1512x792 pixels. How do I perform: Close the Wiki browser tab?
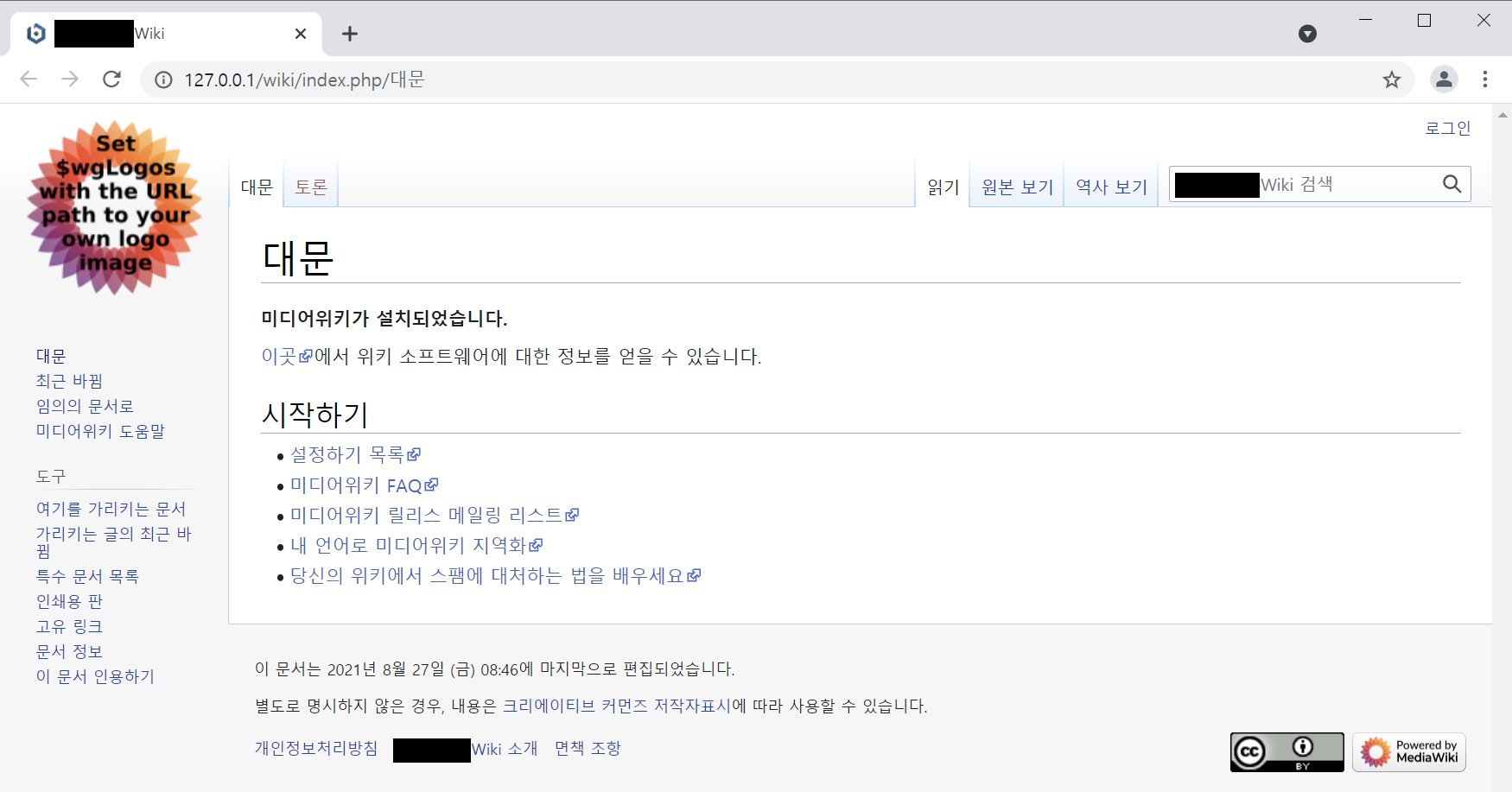pos(301,34)
